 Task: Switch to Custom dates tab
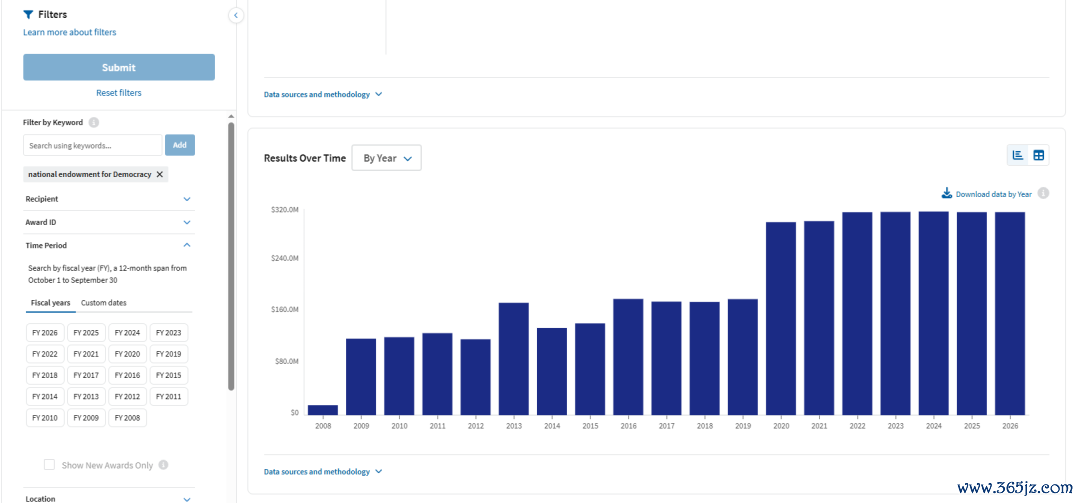pyautogui.click(x=103, y=302)
